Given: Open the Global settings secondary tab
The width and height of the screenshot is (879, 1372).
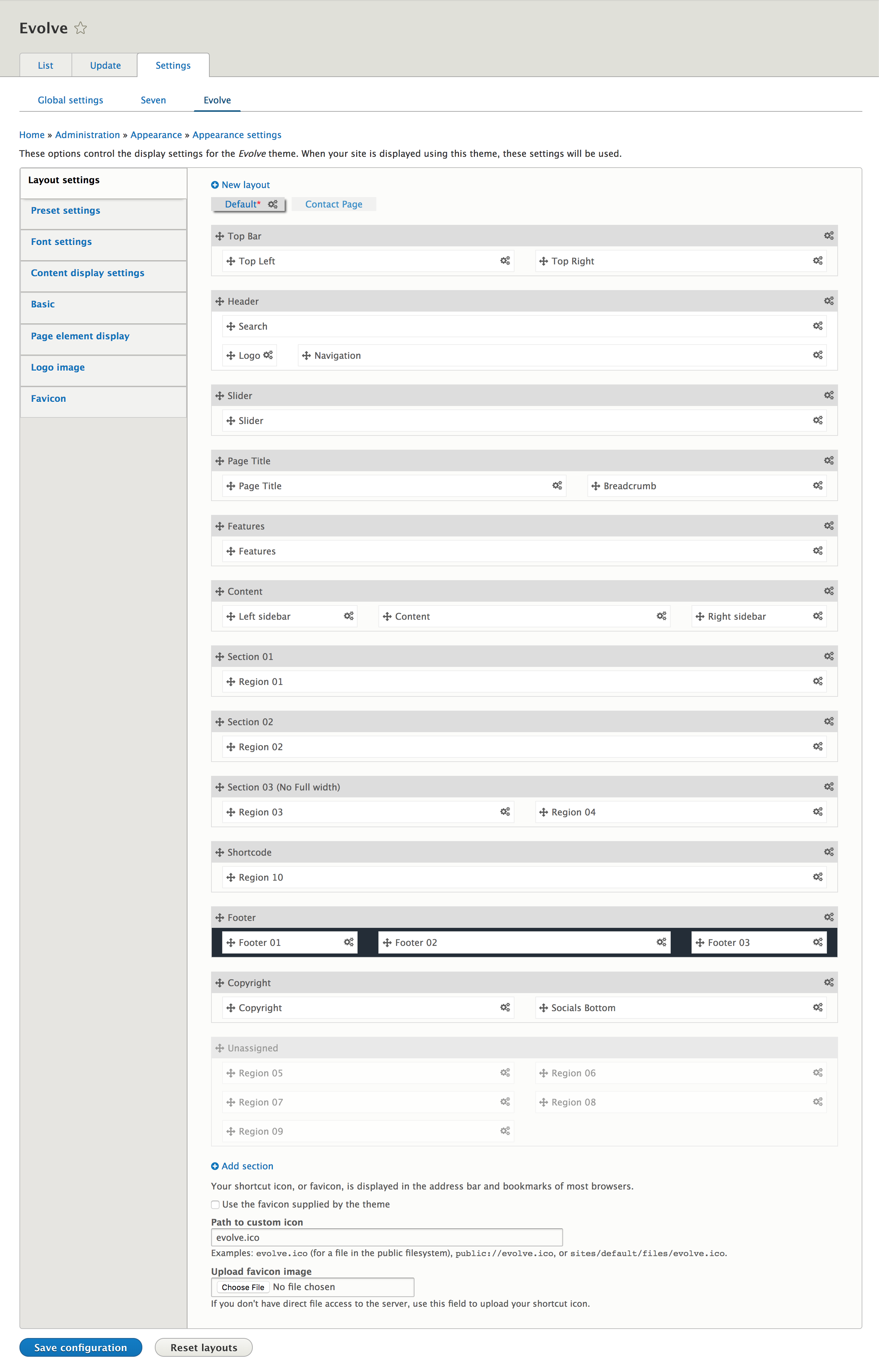Looking at the screenshot, I should [70, 100].
